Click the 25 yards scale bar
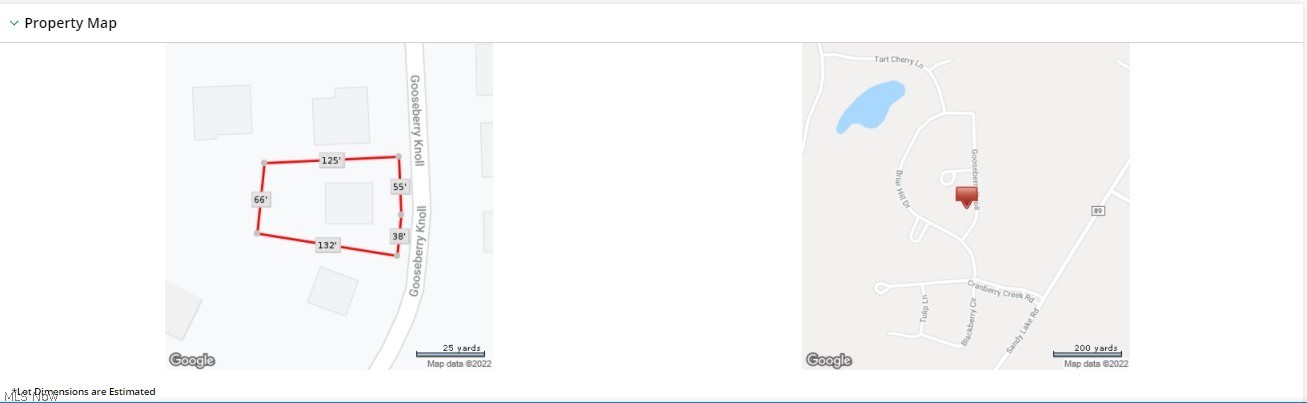Image resolution: width=1307 pixels, height=403 pixels. (450, 350)
